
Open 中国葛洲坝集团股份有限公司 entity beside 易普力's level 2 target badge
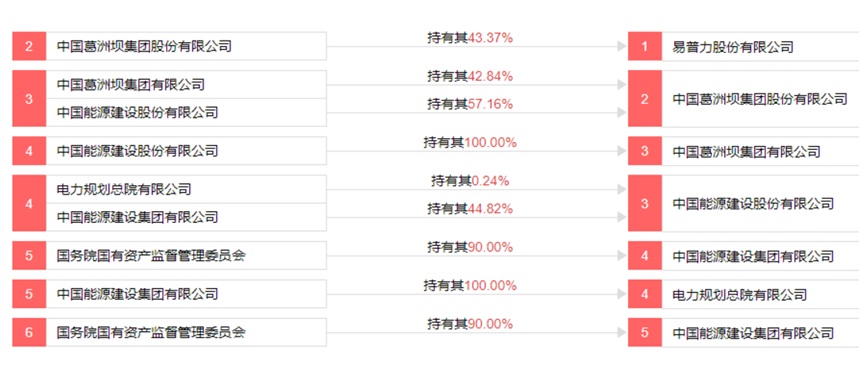point(760,99)
